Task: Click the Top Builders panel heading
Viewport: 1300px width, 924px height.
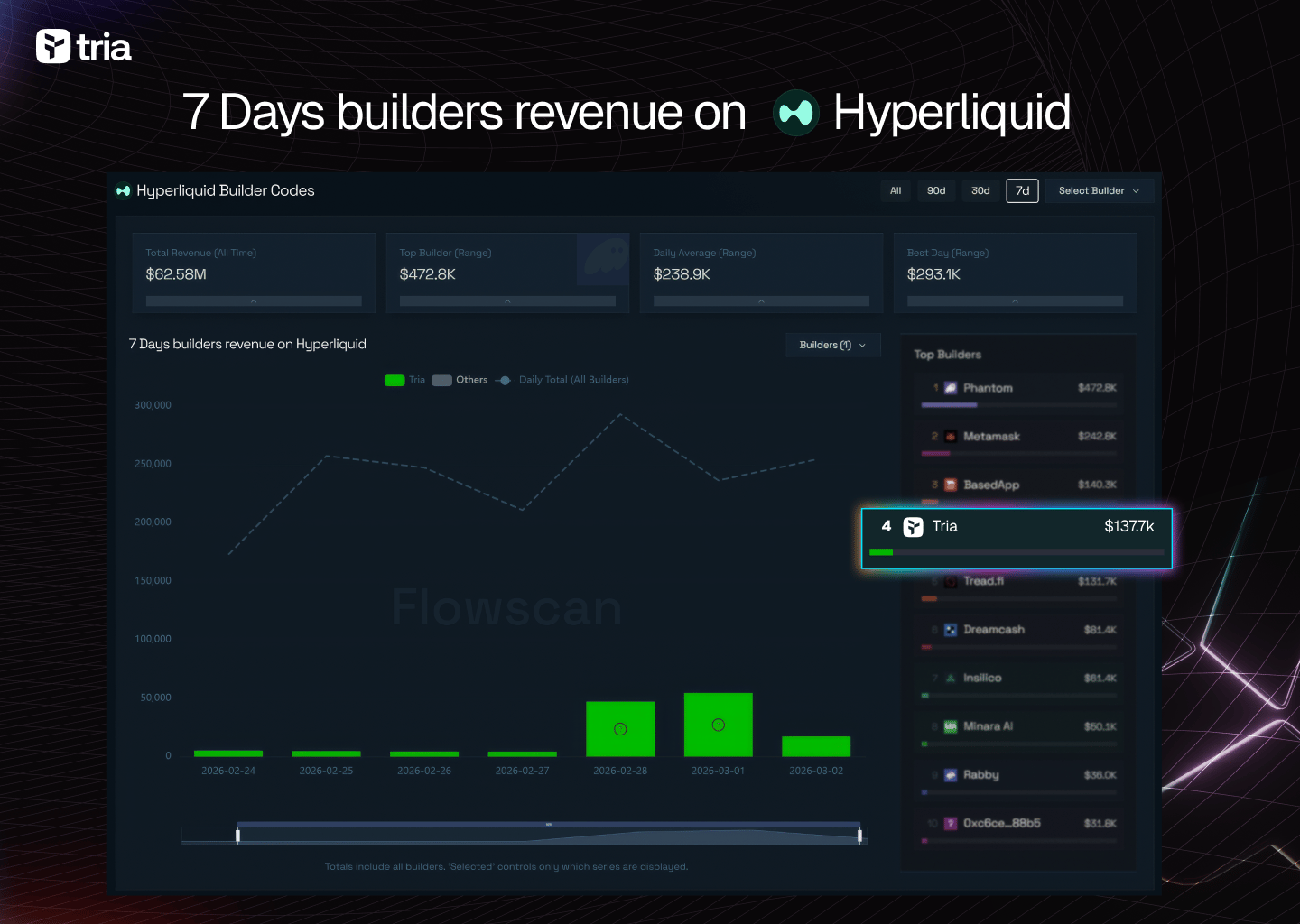Action: pyautogui.click(x=948, y=355)
